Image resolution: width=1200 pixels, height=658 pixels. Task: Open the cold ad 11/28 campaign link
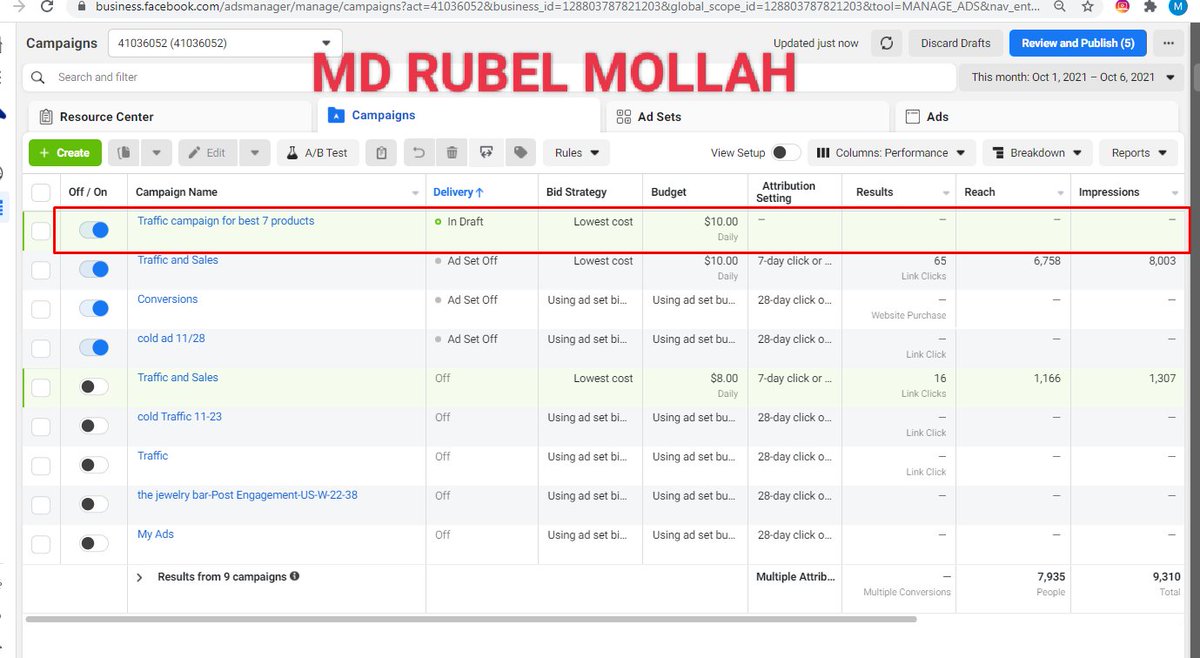pos(172,338)
